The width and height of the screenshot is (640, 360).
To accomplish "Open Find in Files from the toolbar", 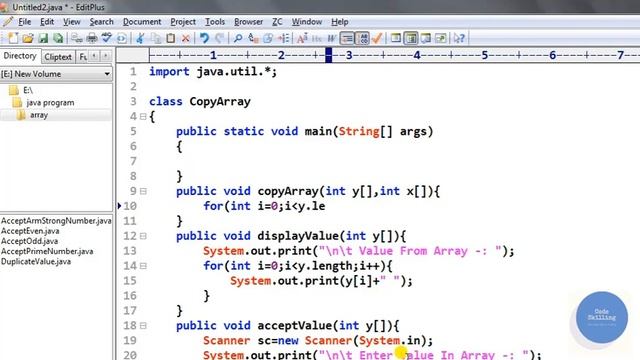I will pos(268,38).
